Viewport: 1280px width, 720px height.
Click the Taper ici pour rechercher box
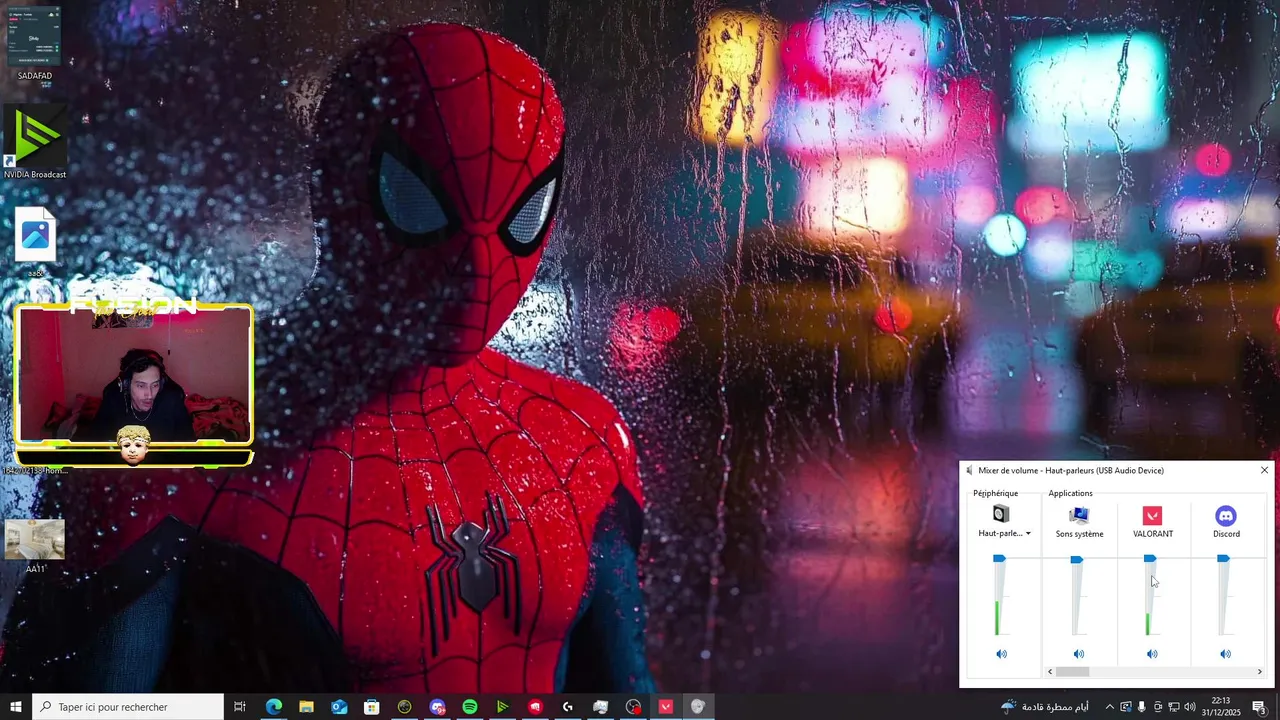click(128, 707)
